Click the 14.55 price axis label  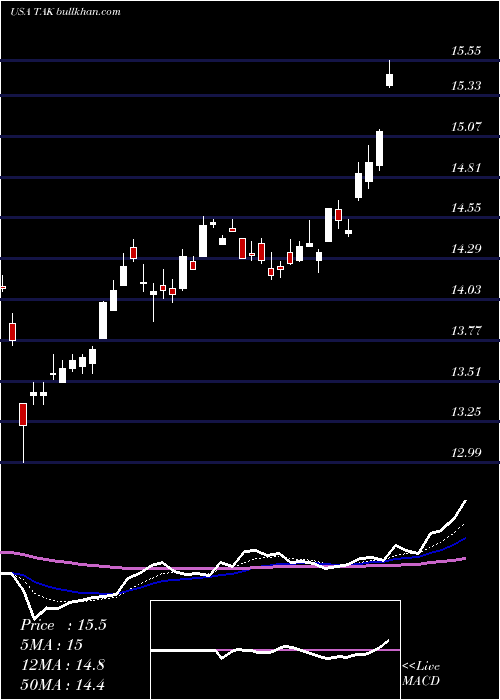[466, 208]
